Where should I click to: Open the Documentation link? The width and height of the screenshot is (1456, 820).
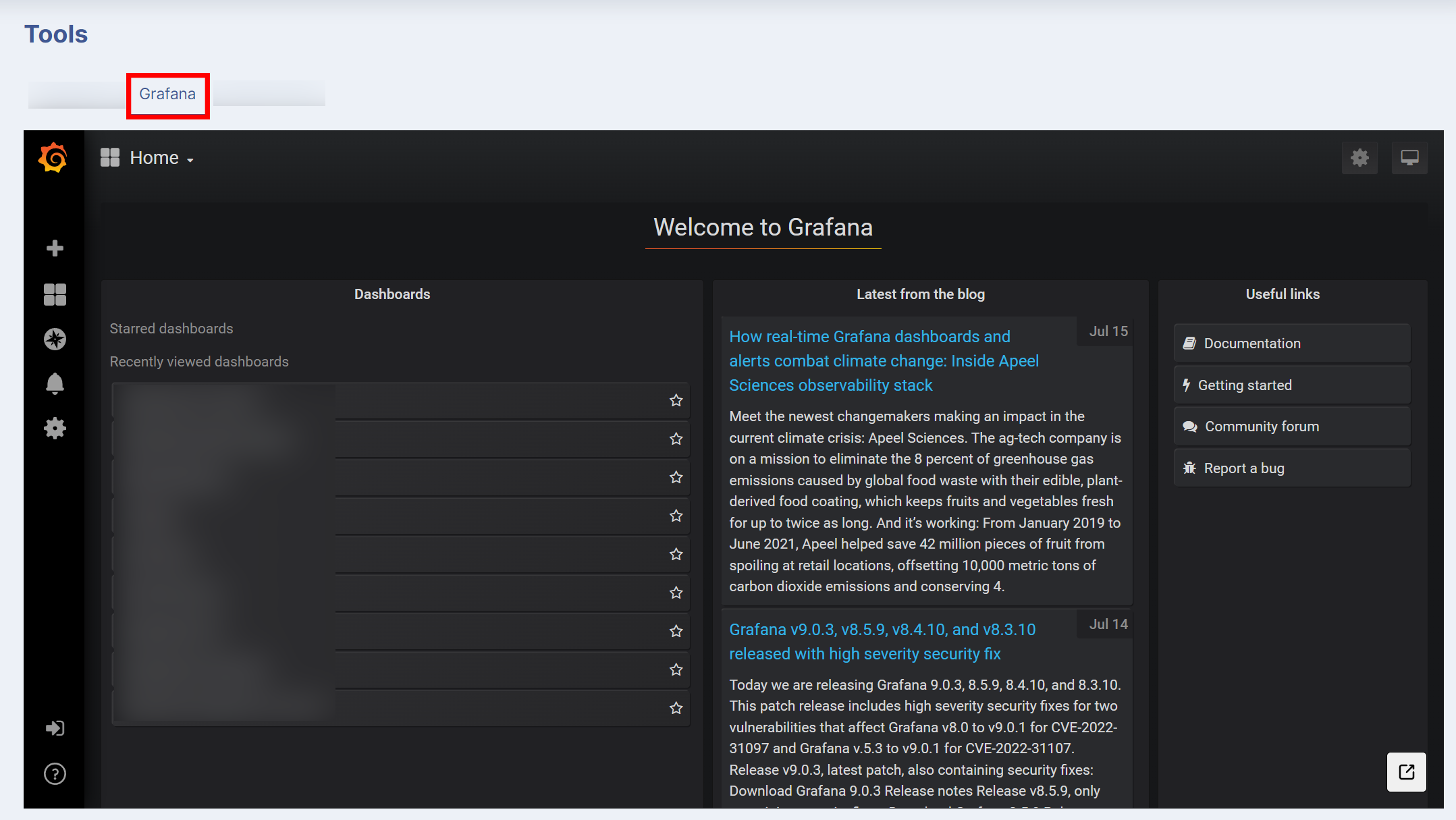1251,344
